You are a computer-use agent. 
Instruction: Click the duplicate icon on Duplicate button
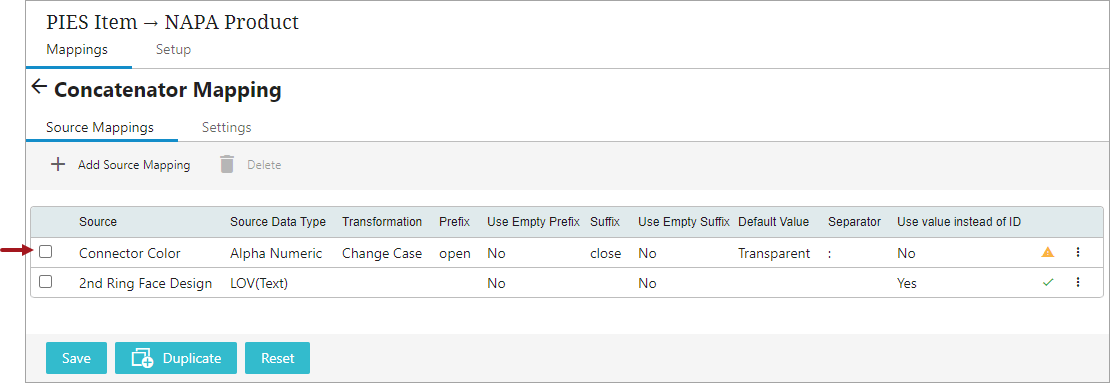pos(142,358)
